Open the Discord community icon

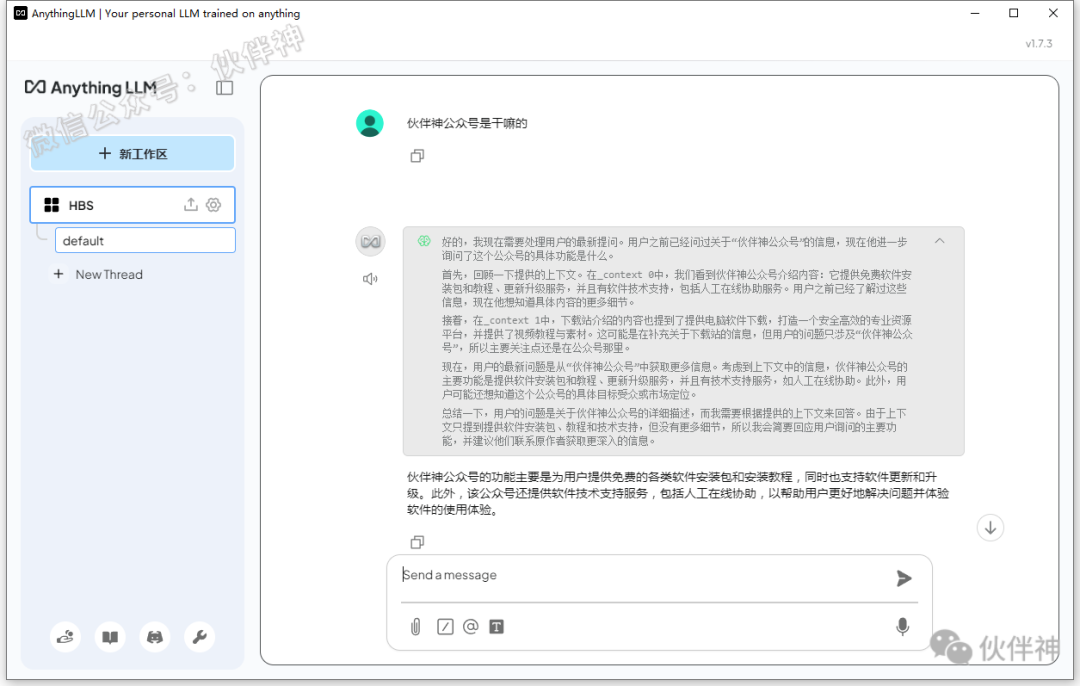(x=155, y=637)
